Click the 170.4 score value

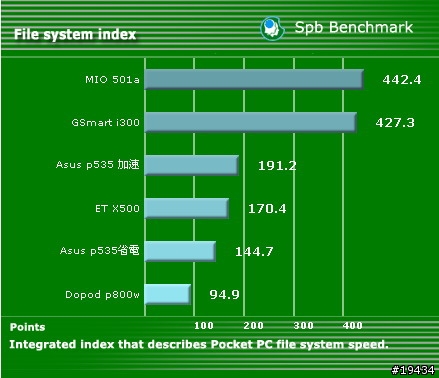point(267,209)
